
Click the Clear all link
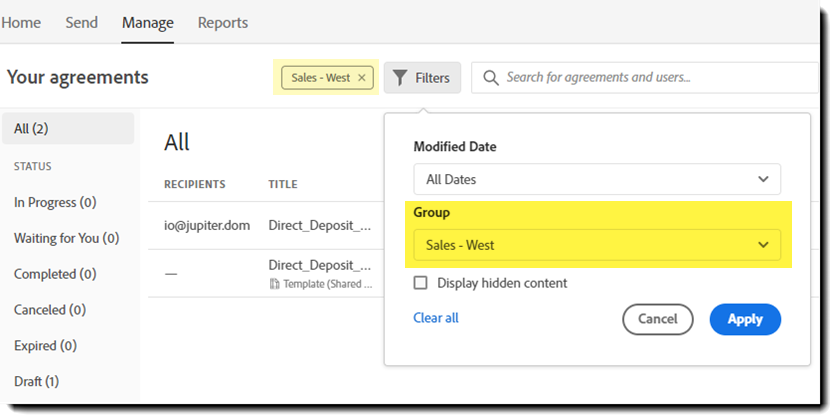point(436,318)
